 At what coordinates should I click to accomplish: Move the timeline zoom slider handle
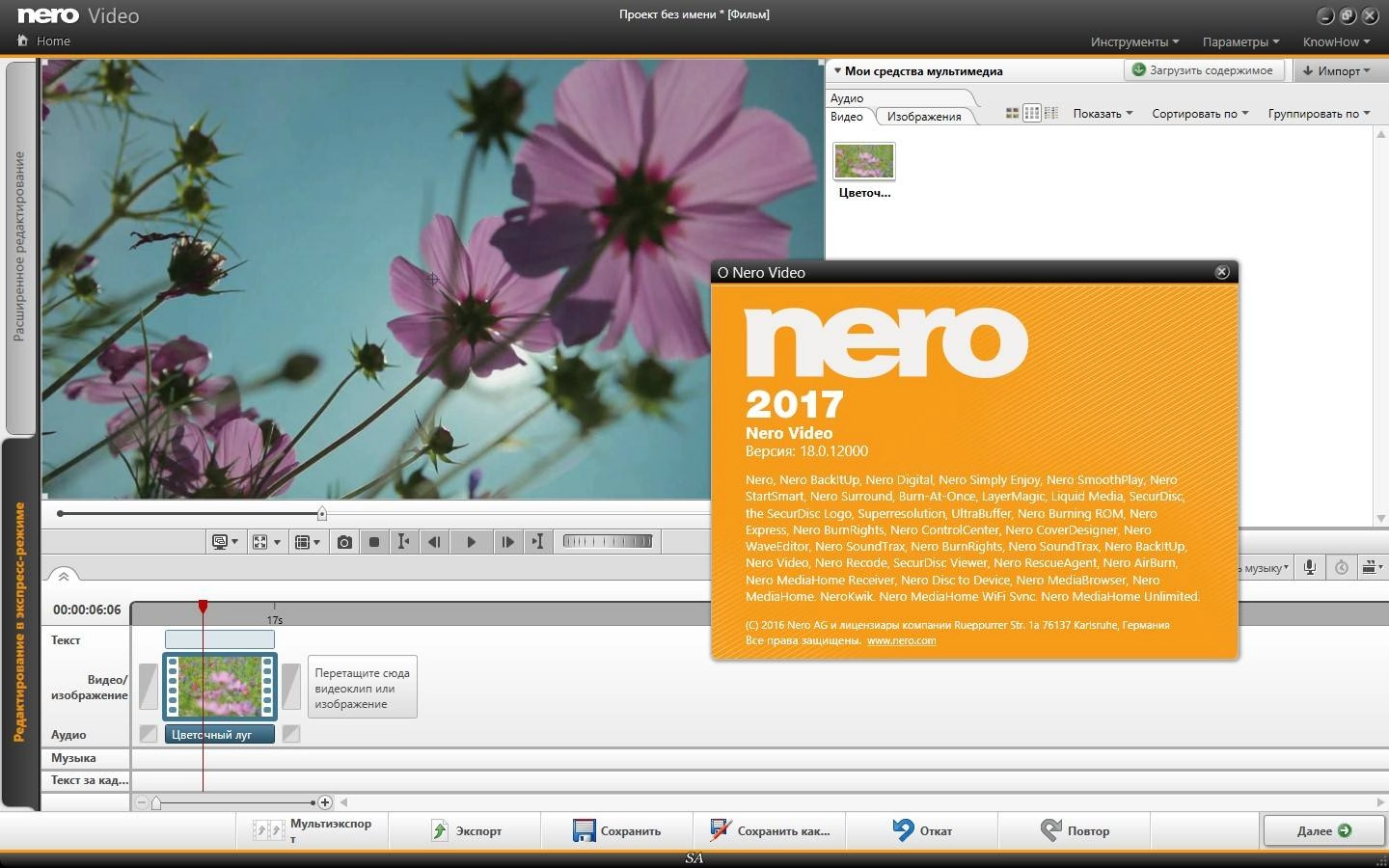pyautogui.click(x=156, y=802)
